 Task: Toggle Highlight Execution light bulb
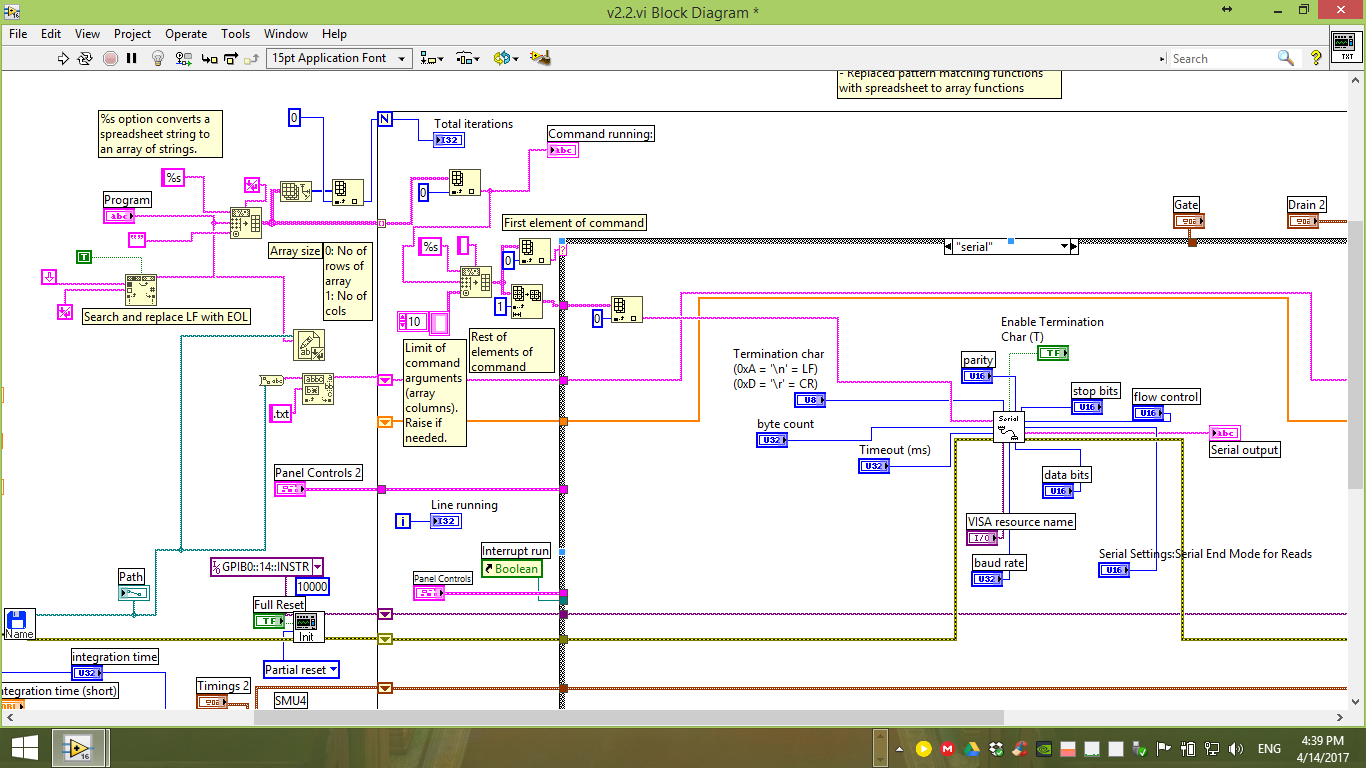158,58
